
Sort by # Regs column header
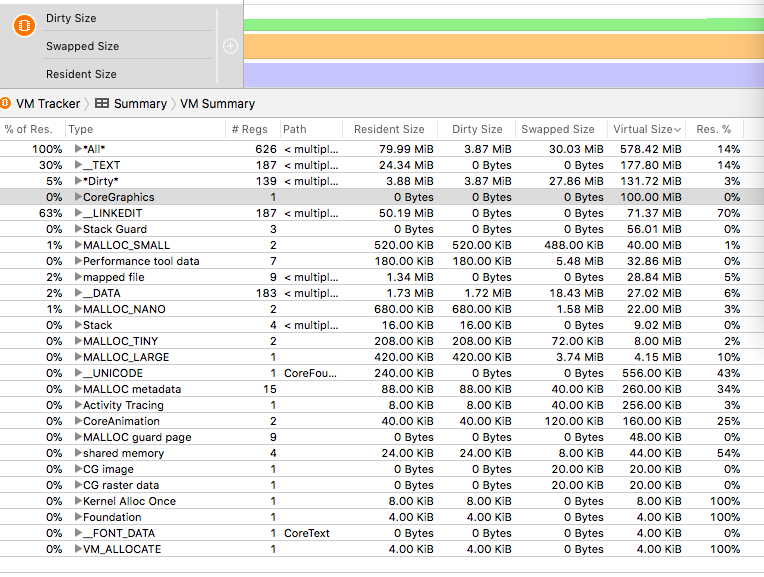[x=249, y=129]
